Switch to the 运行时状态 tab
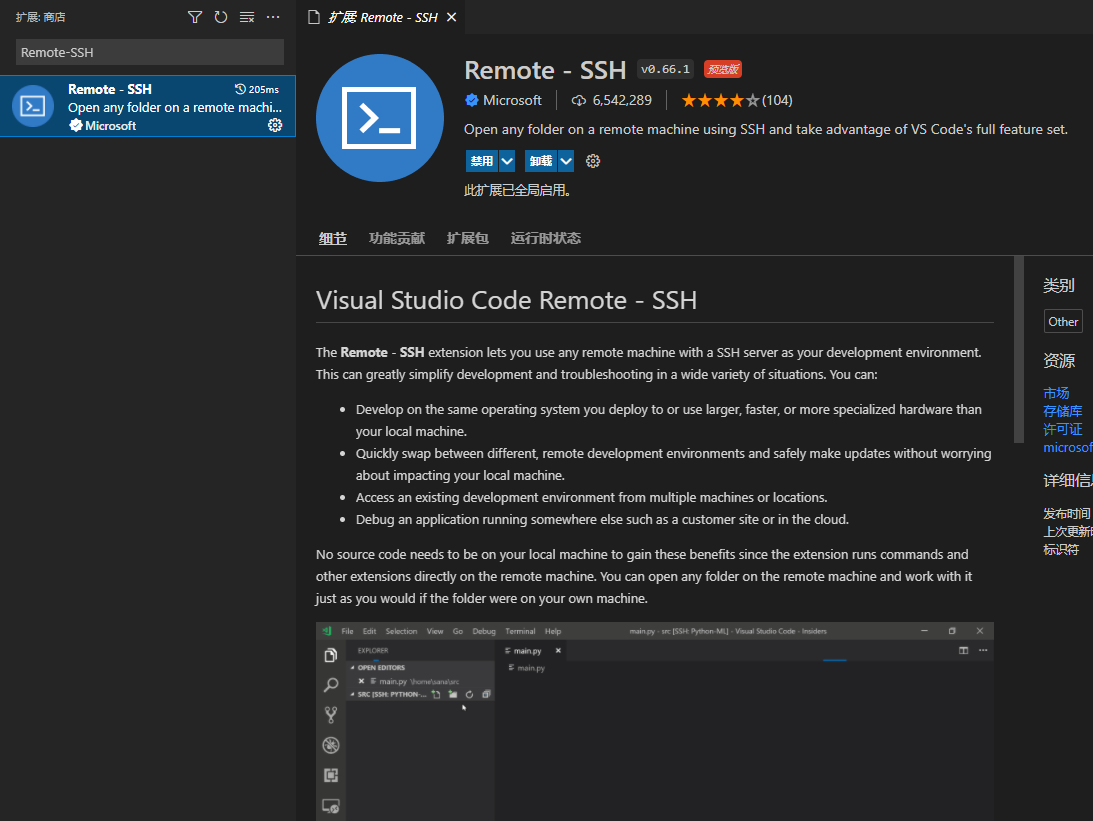The width and height of the screenshot is (1093, 821). [x=546, y=238]
